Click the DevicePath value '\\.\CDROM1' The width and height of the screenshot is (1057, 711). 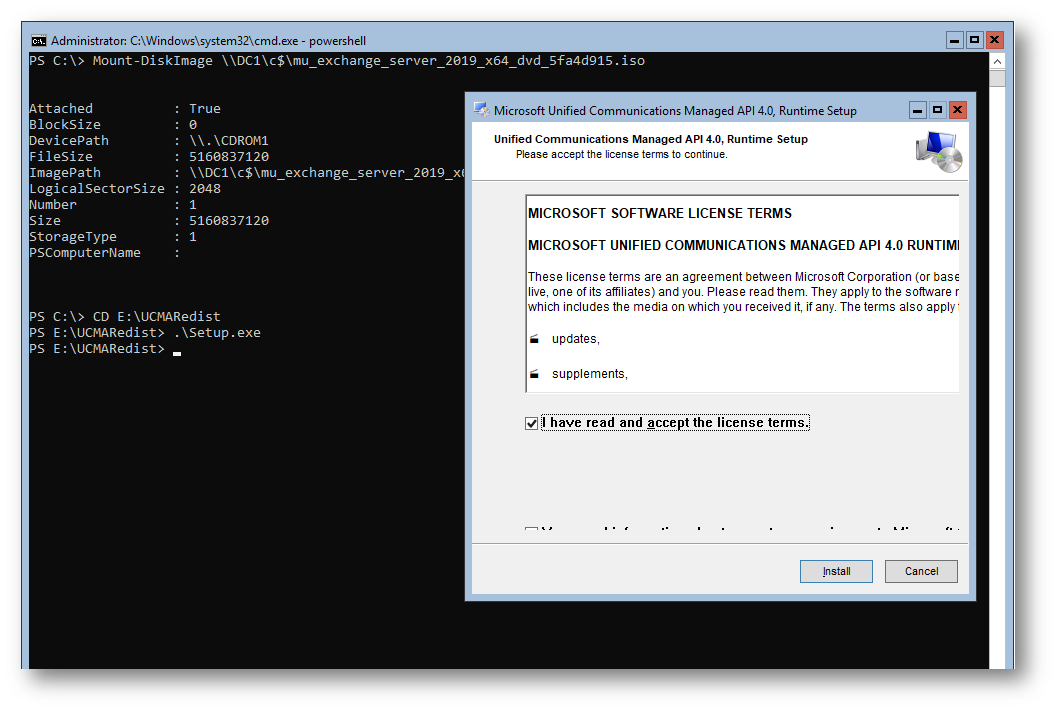click(229, 140)
